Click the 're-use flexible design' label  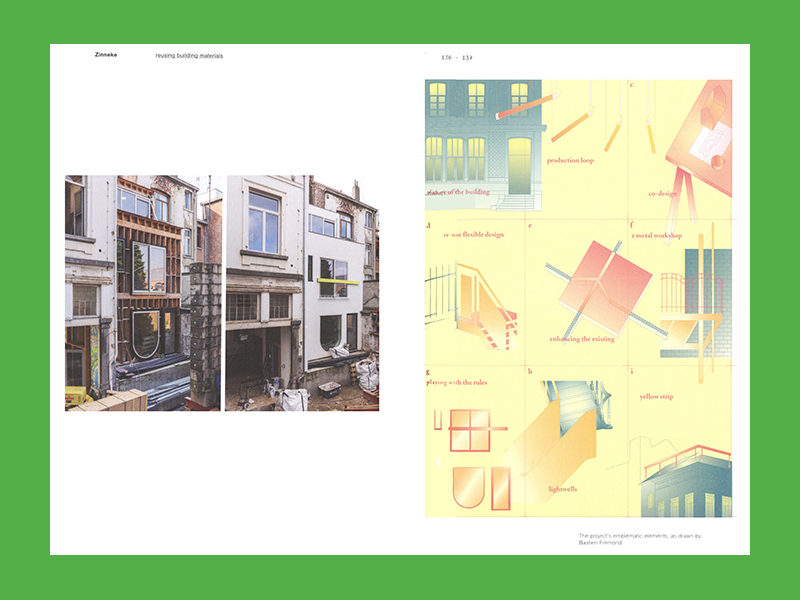pyautogui.click(x=473, y=235)
